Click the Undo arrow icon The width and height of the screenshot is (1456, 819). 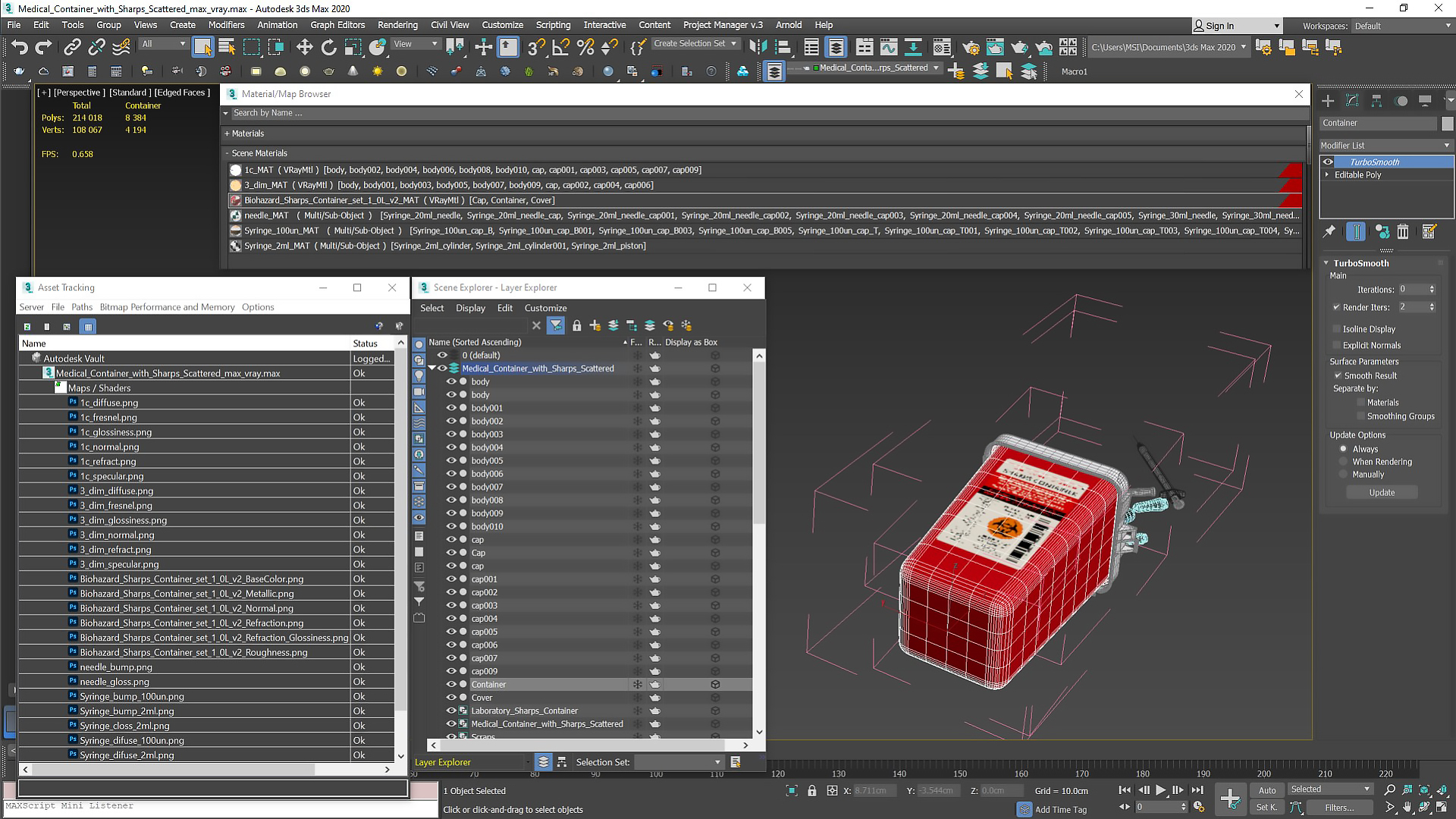point(20,47)
